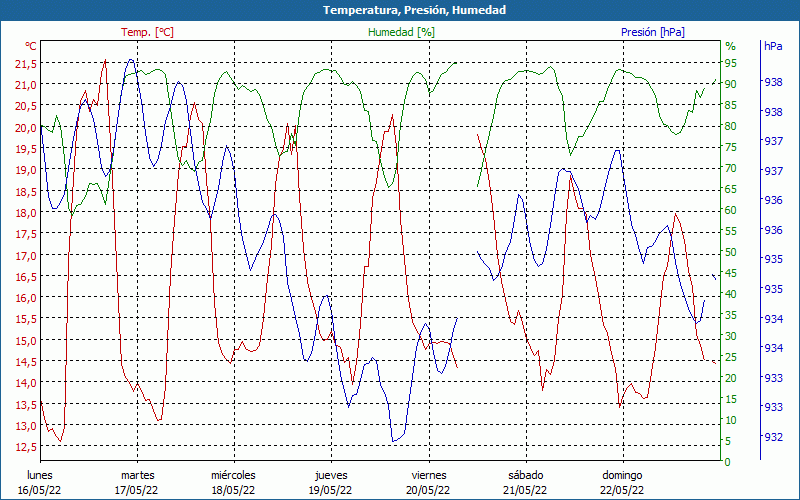800x500 pixels.
Task: Click the green '60' humidity axis tick
Action: click(731, 210)
